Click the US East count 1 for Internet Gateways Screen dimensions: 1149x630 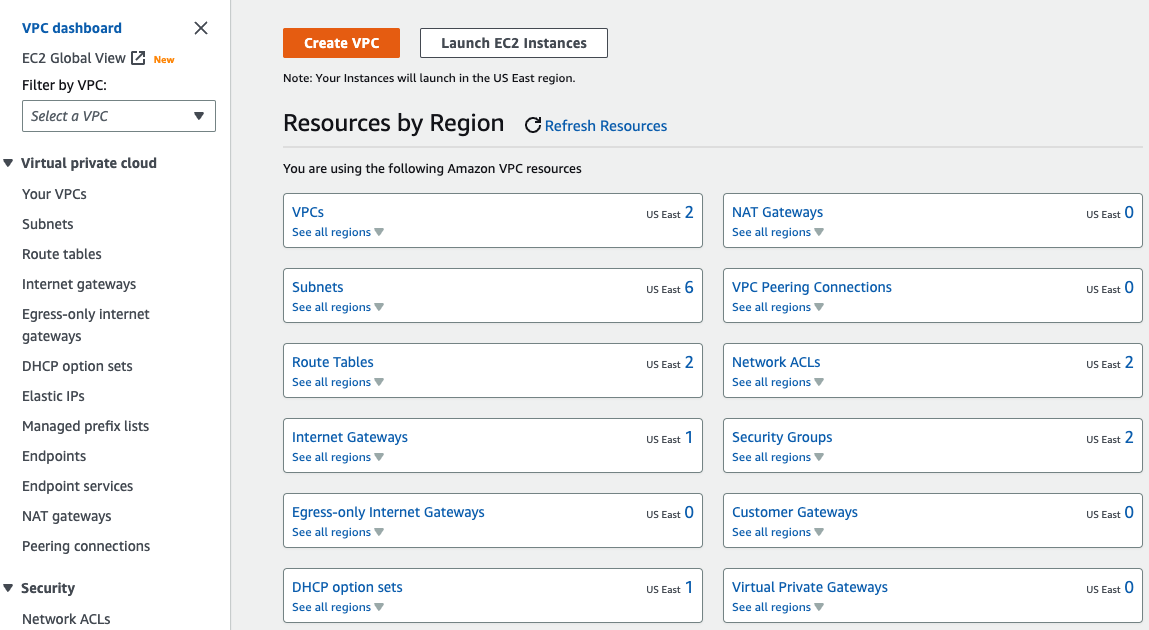(689, 437)
